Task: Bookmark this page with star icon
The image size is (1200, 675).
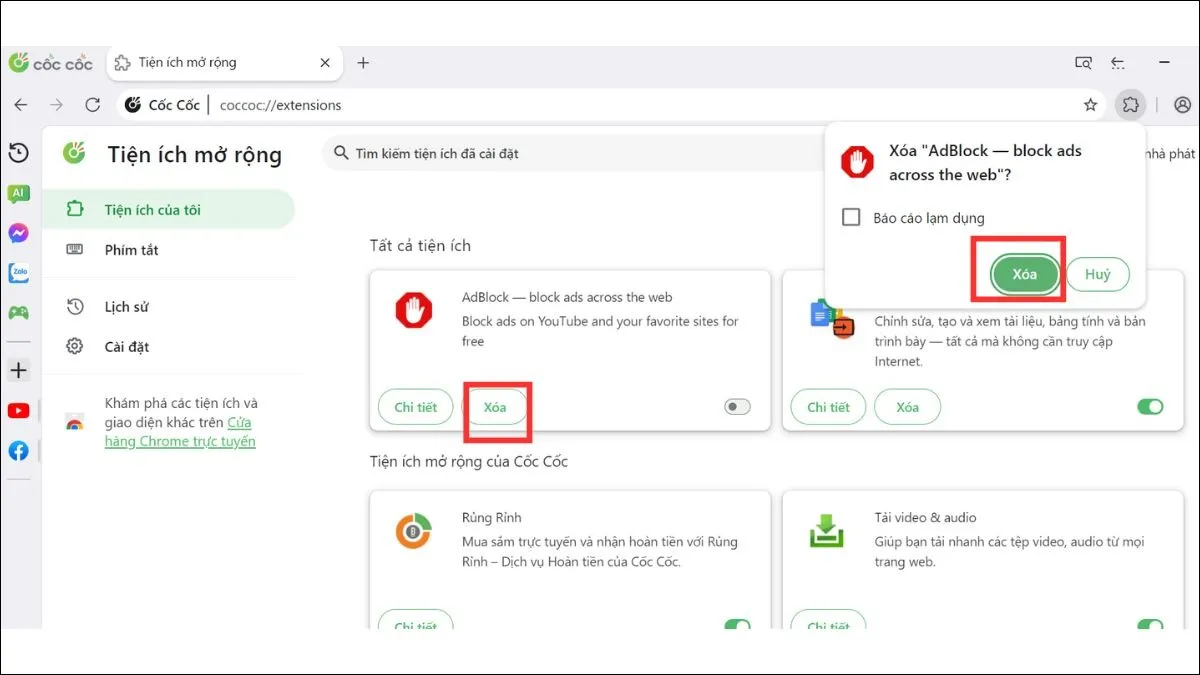Action: [1090, 105]
